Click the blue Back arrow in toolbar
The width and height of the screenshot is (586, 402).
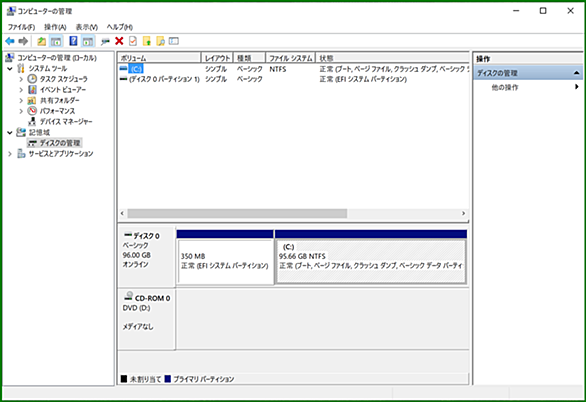click(x=10, y=41)
